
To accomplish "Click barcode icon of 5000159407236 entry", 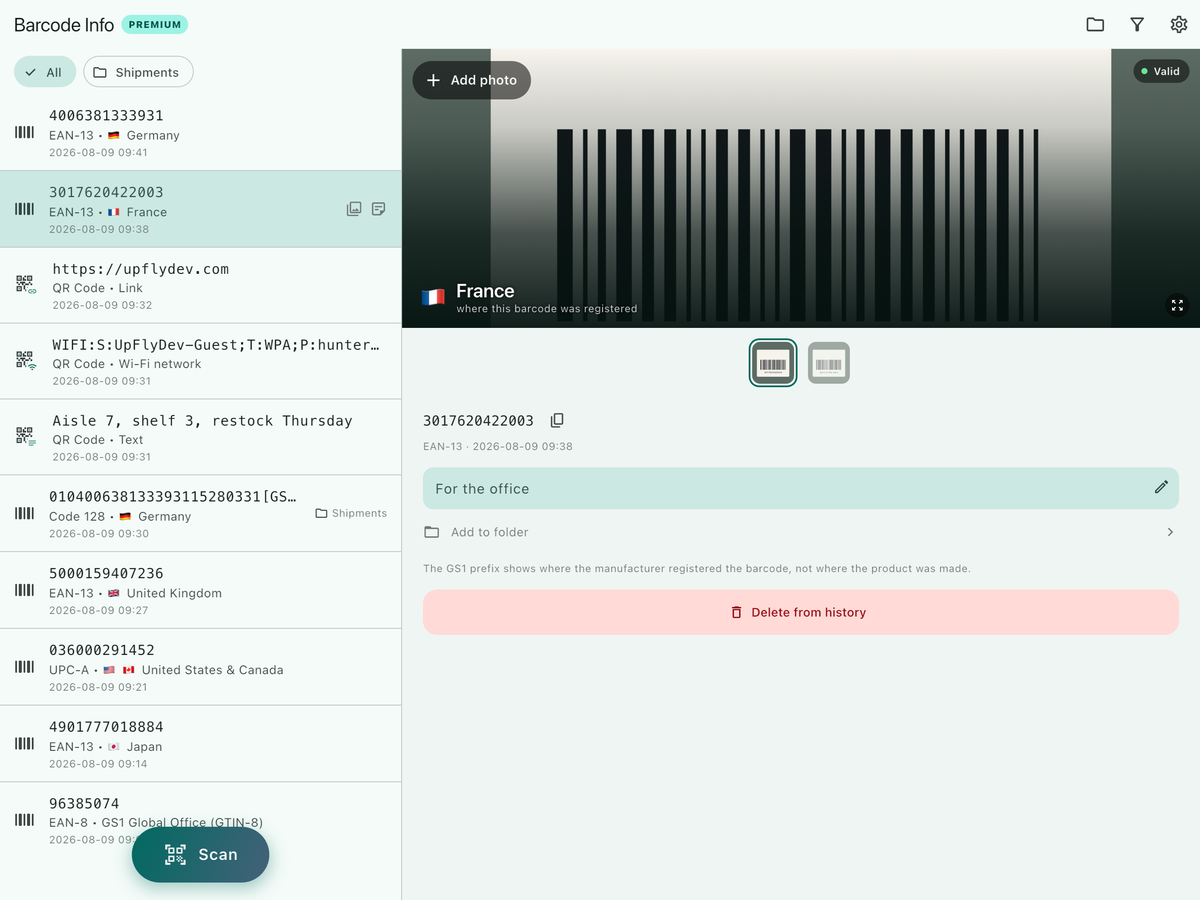I will click(24, 590).
